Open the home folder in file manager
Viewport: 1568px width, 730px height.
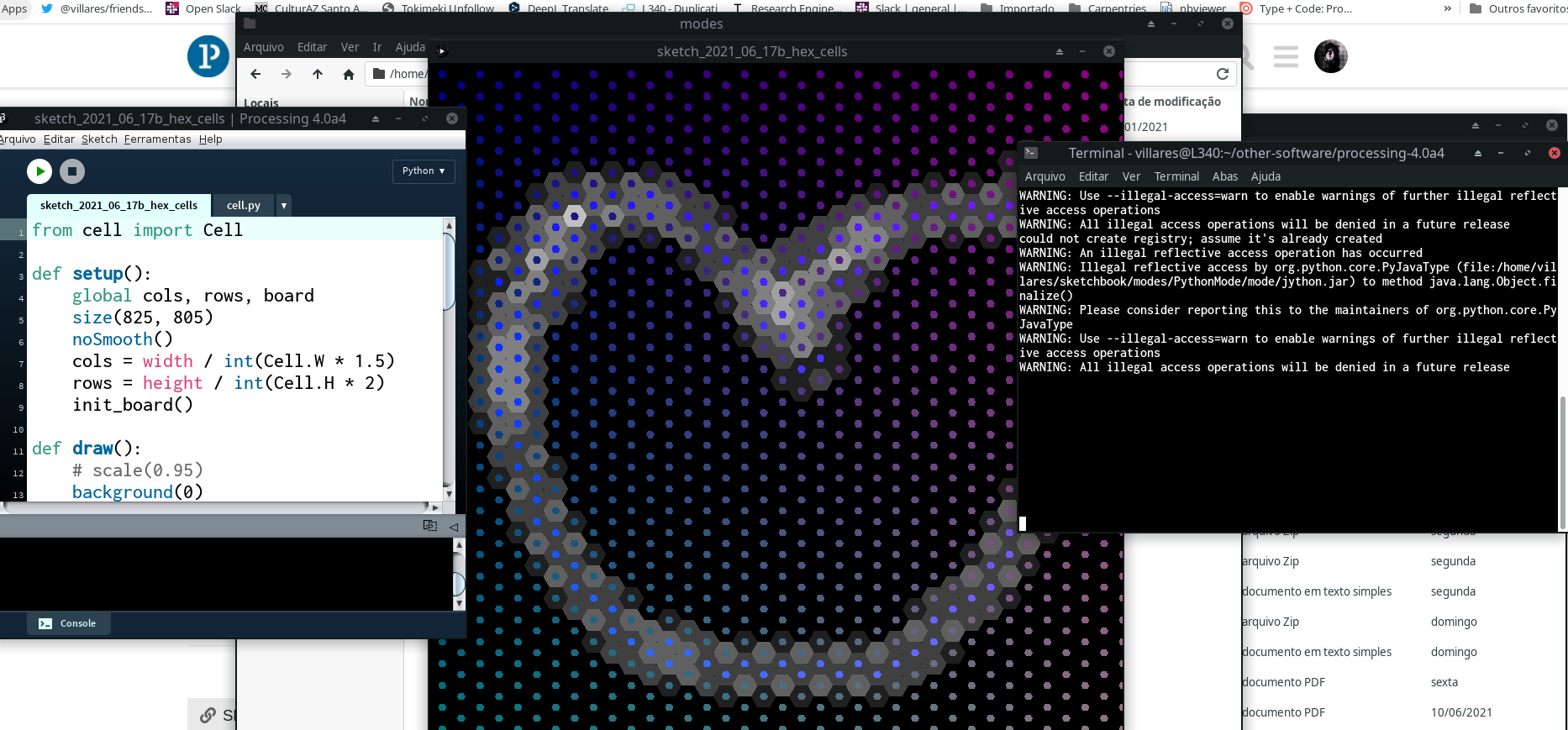[349, 74]
